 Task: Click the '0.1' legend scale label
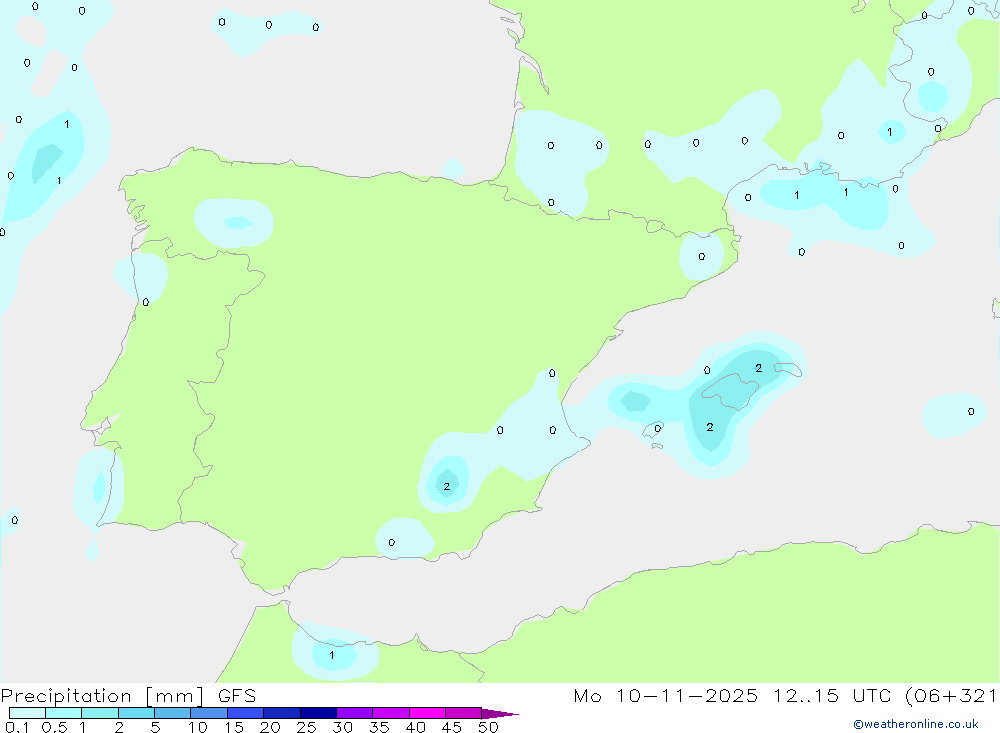pos(17,727)
